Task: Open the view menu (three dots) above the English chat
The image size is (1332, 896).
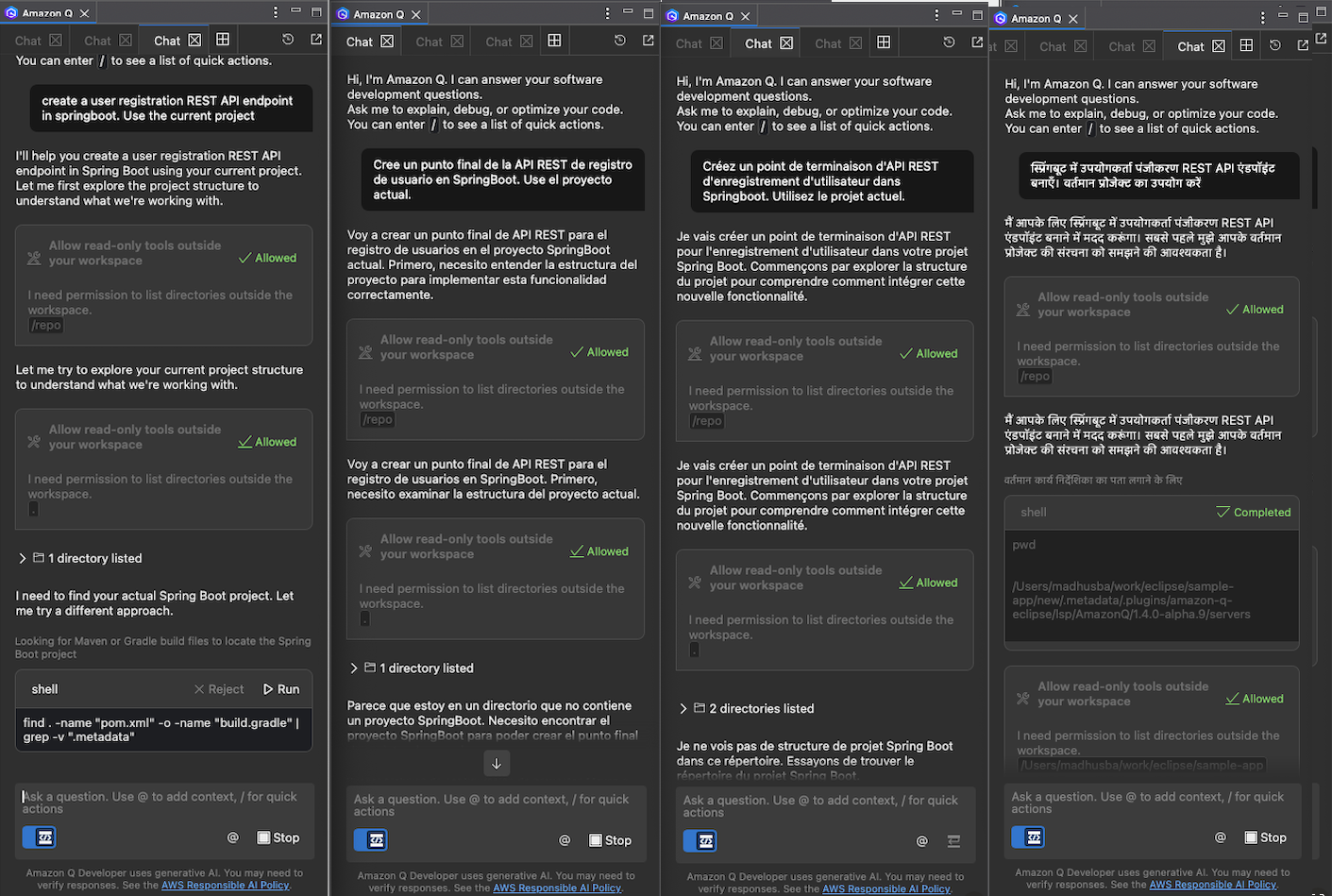Action: click(276, 12)
